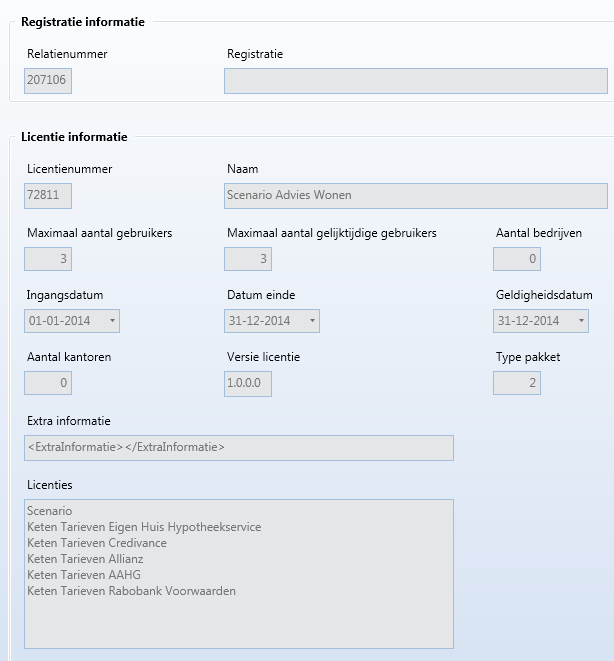Select Keten Tarieven Rabobank Voorwaarden entry
The width and height of the screenshot is (614, 661).
tap(131, 591)
